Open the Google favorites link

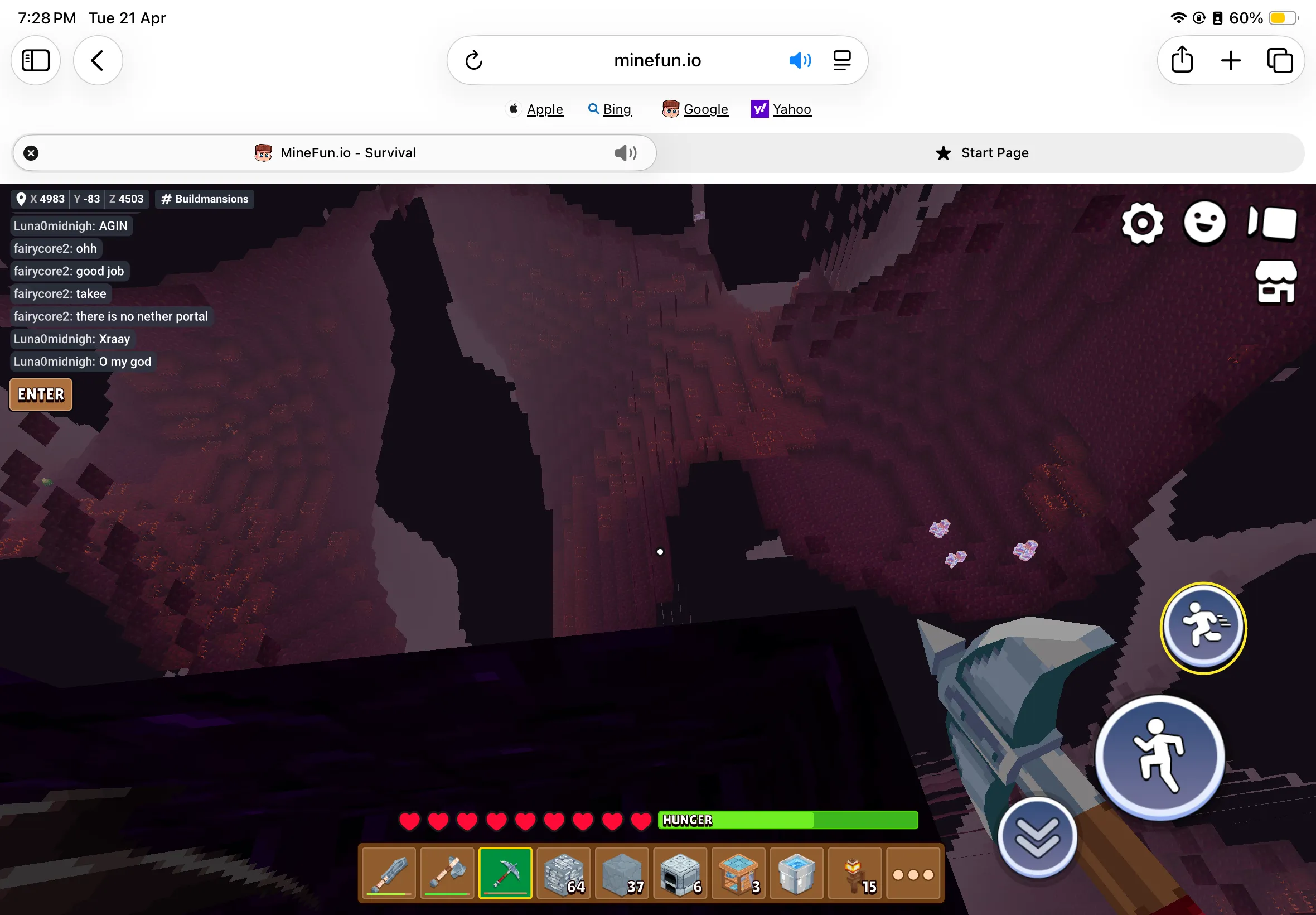(x=695, y=109)
